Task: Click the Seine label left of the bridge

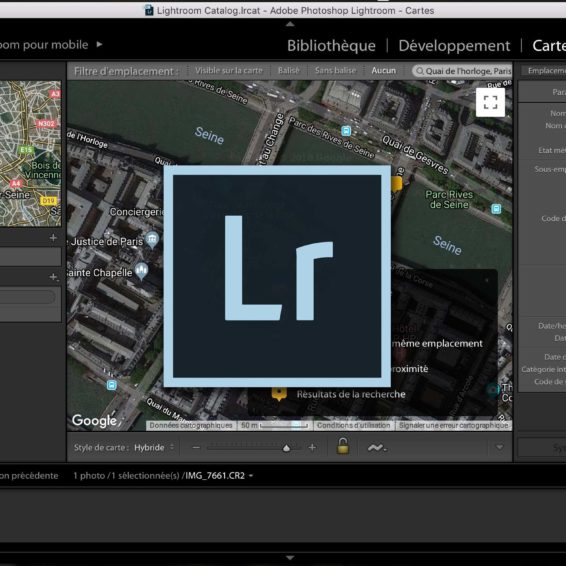Action: [209, 135]
